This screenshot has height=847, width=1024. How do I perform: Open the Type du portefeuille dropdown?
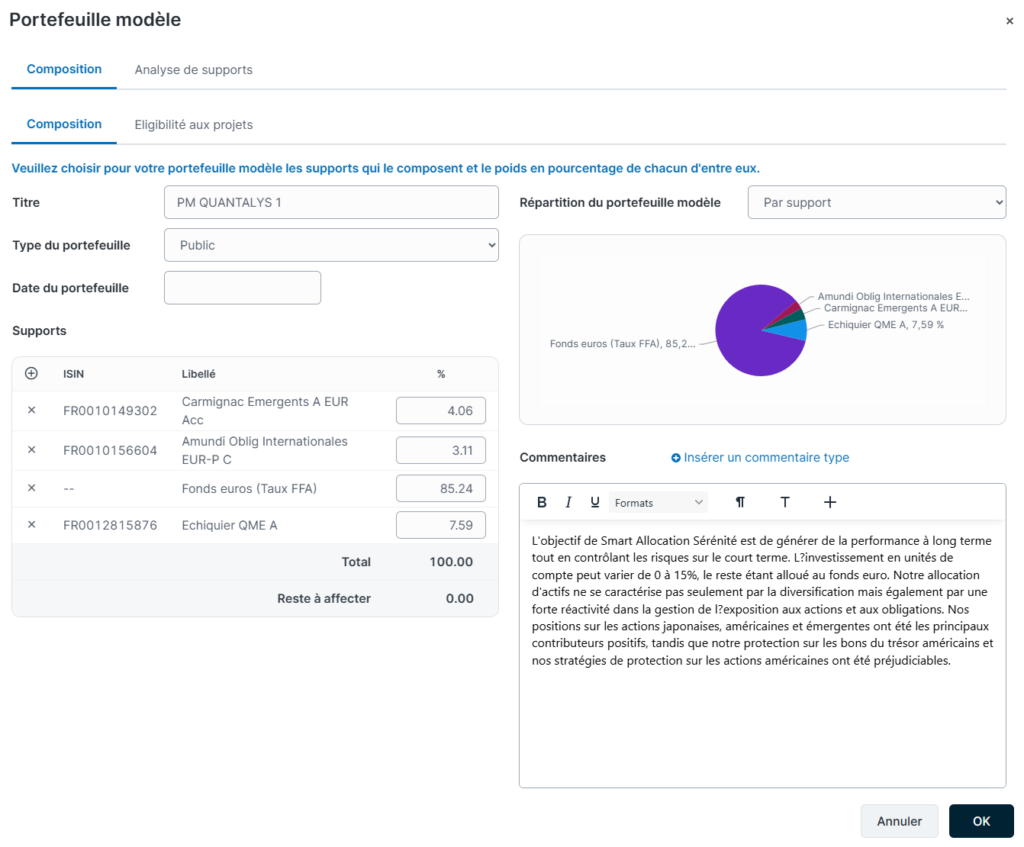[x=331, y=245]
